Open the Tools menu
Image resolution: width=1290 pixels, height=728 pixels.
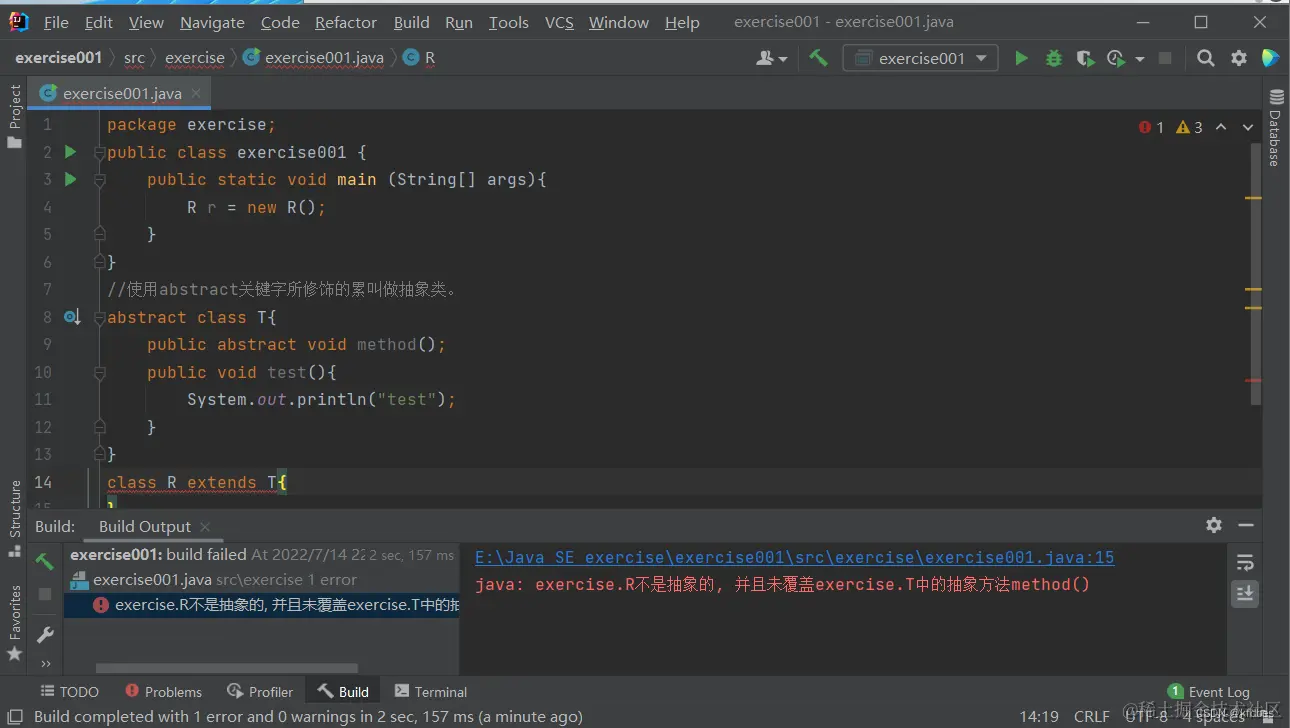coord(508,22)
